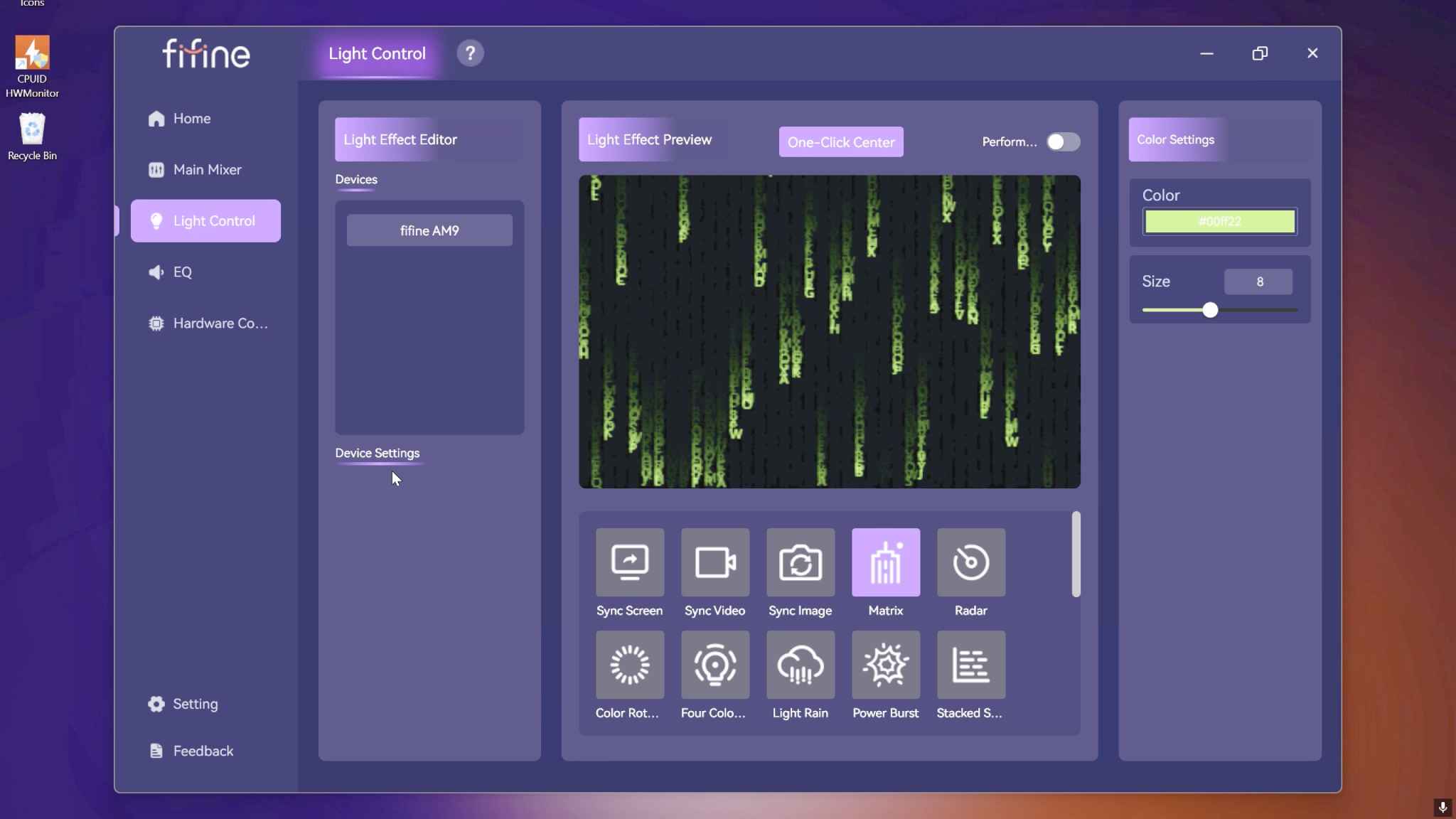Pick the Radar light effect
Image resolution: width=1456 pixels, height=819 pixels.
pyautogui.click(x=971, y=562)
